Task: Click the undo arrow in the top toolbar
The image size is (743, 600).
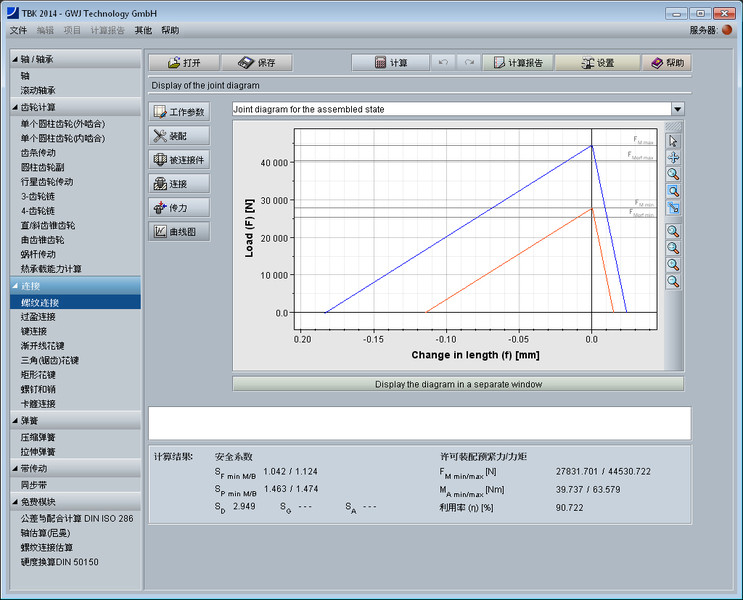Action: coord(445,62)
